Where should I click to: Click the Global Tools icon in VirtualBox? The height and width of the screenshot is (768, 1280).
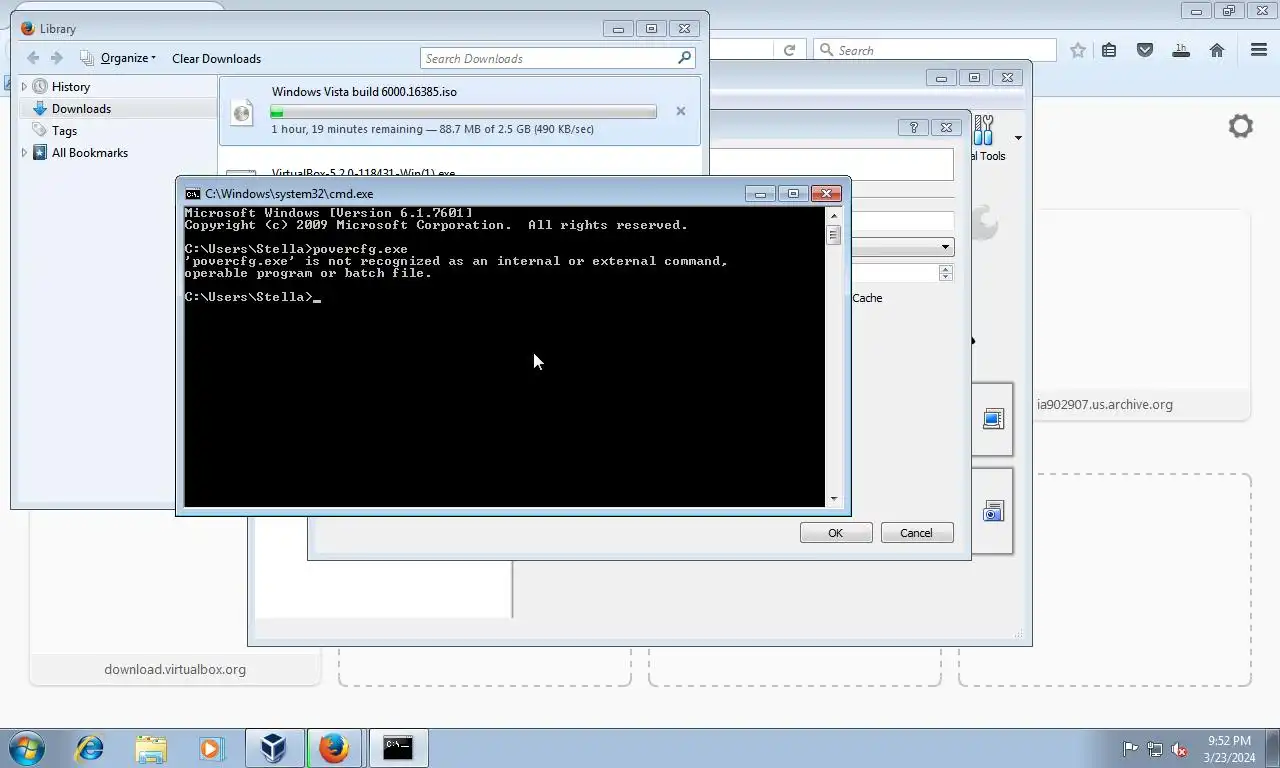point(985,130)
